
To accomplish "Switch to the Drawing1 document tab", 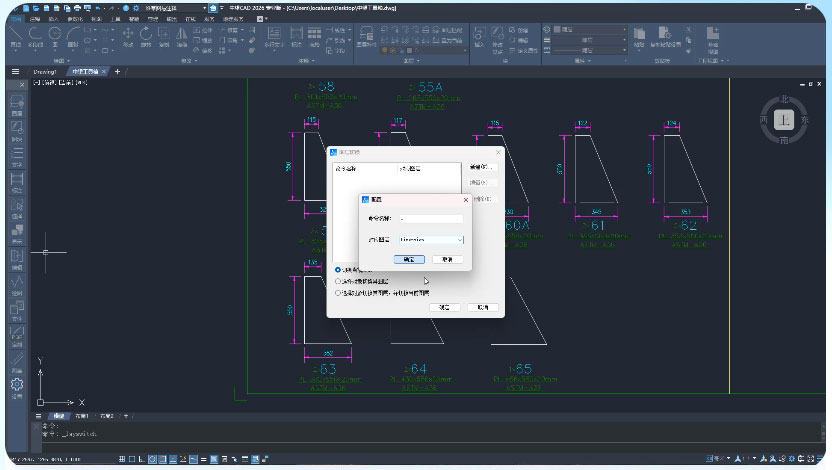I will (x=45, y=72).
